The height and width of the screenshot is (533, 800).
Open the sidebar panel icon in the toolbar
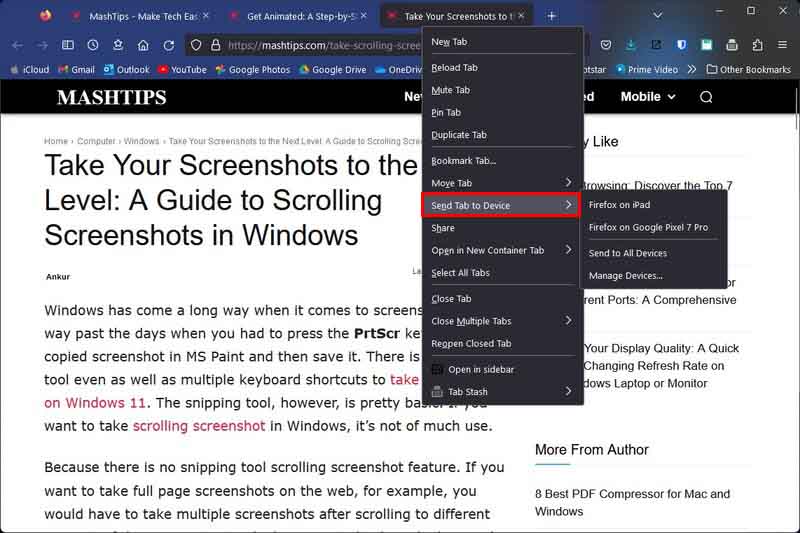68,45
